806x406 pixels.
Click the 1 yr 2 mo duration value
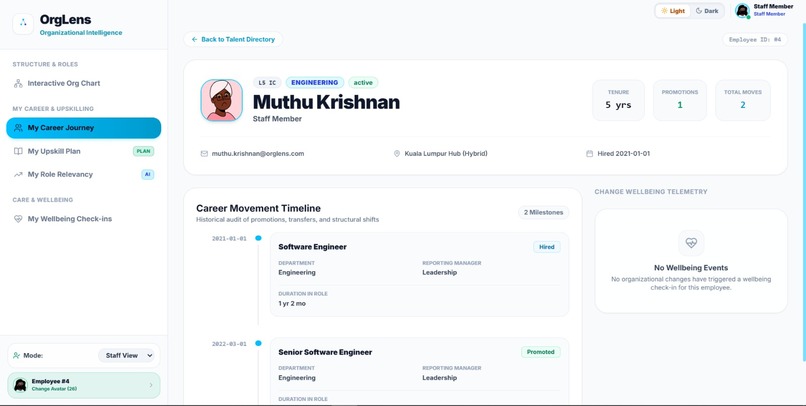tap(292, 304)
